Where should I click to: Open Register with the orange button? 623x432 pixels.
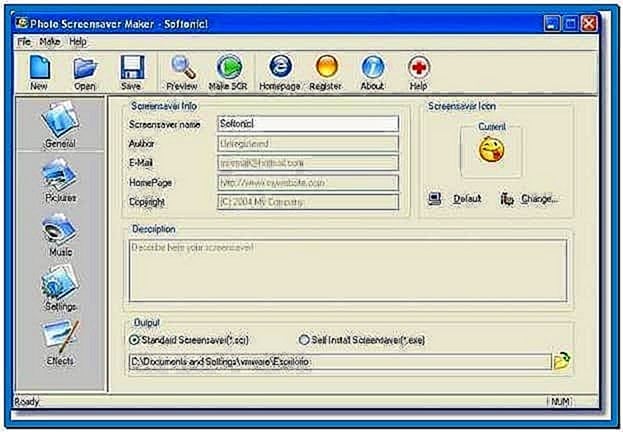(x=325, y=72)
